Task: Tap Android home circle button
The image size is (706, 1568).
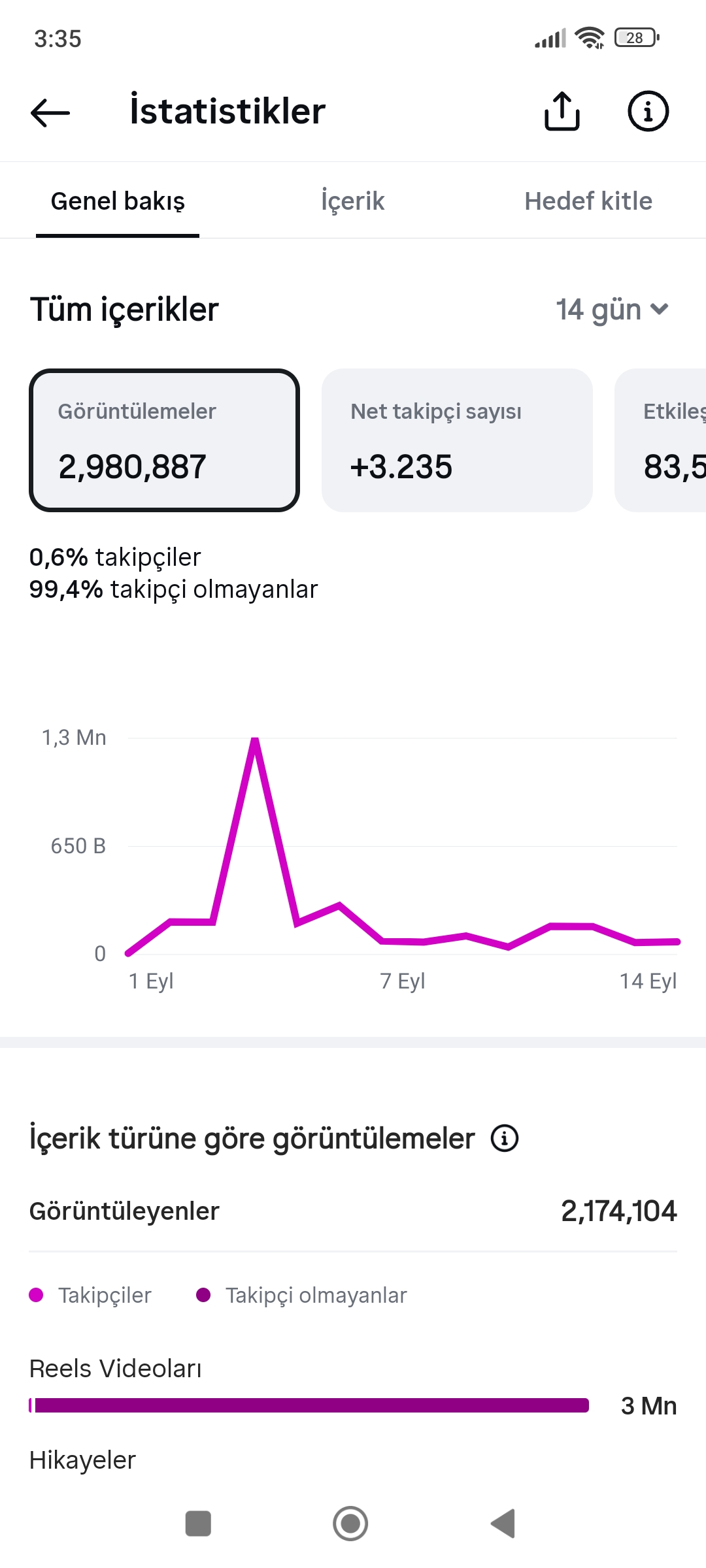Action: point(350,1524)
